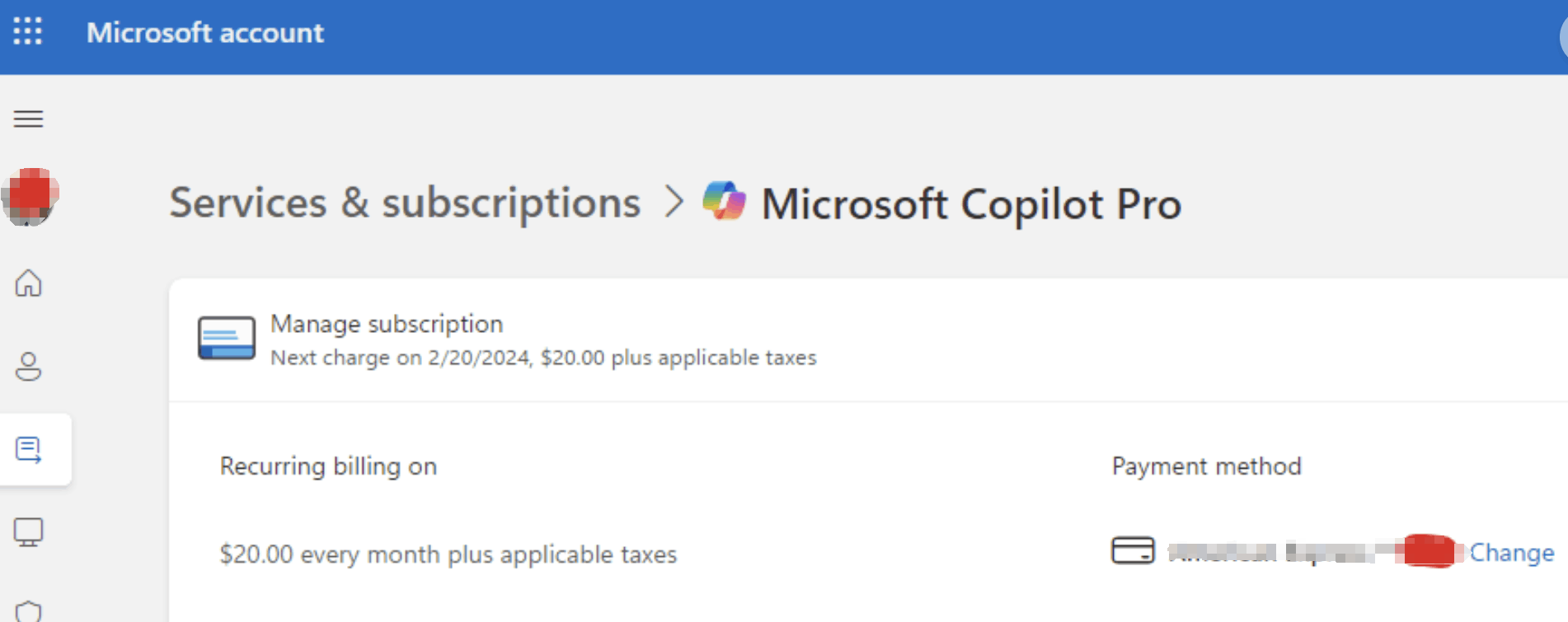The image size is (1568, 622).
Task: Open Your info person icon
Action: (28, 366)
